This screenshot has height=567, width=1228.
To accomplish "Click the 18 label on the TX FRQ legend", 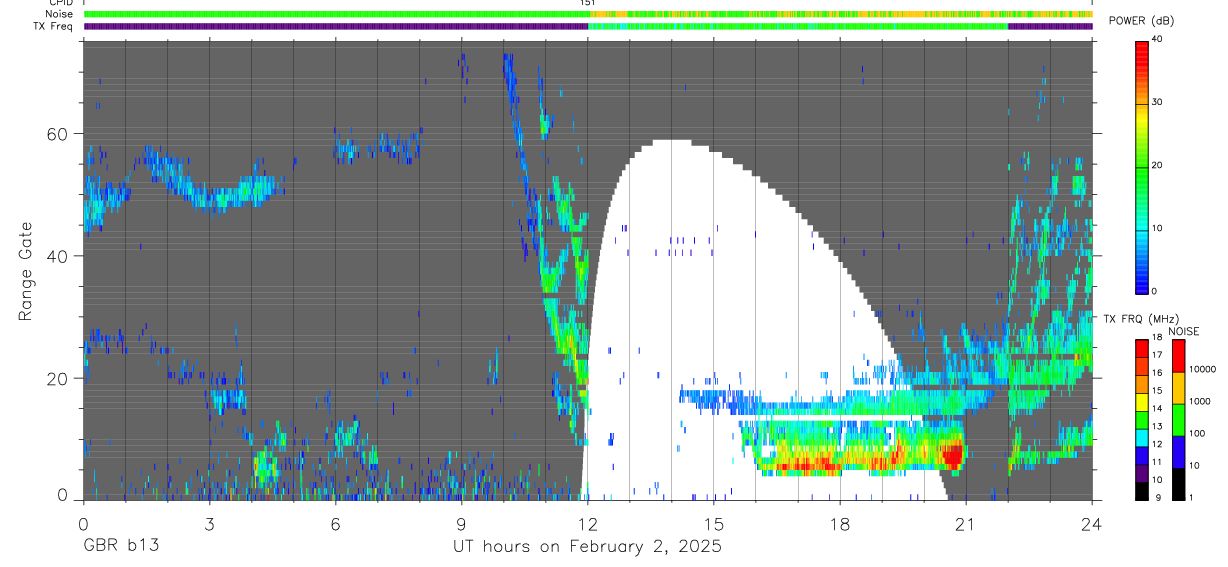I will (x=1157, y=338).
